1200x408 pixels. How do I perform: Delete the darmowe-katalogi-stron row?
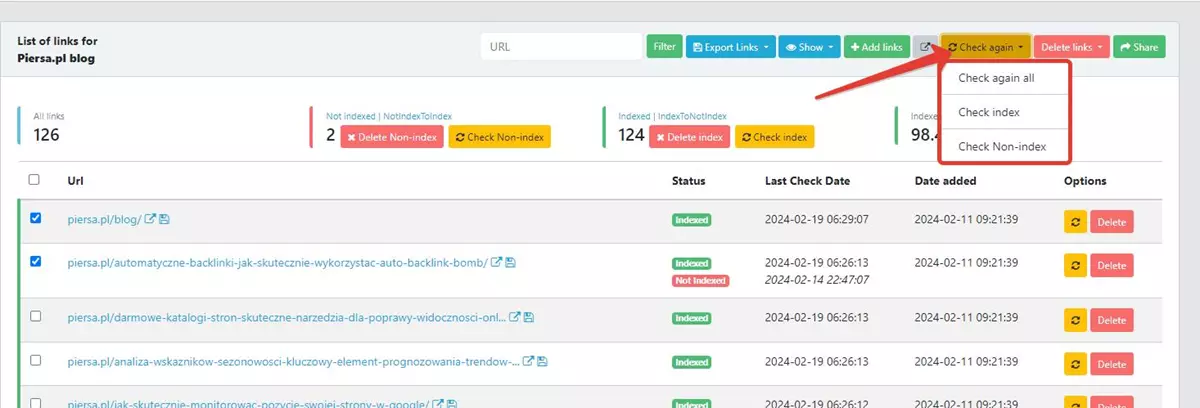(1112, 320)
